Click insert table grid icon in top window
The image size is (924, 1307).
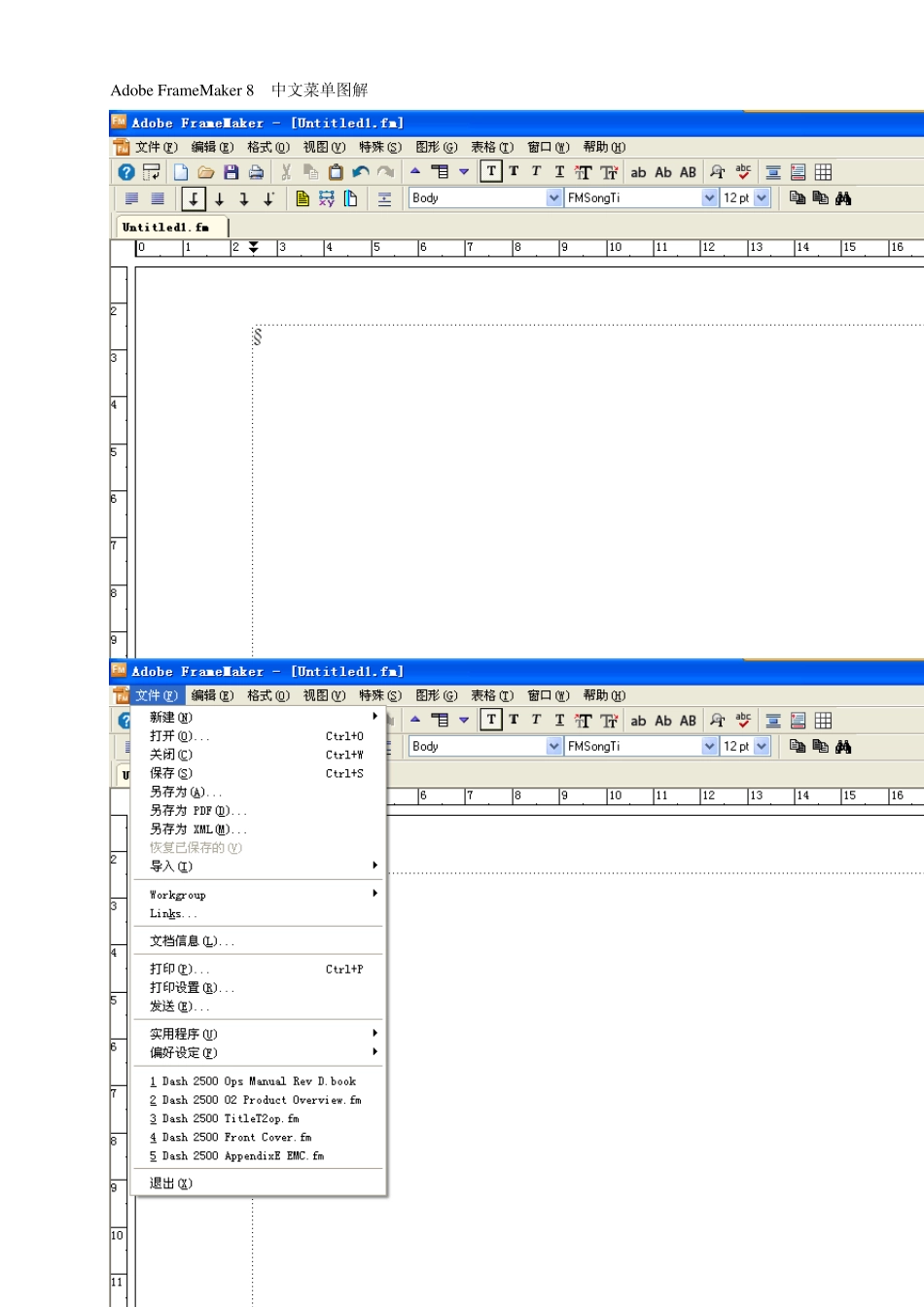[823, 172]
